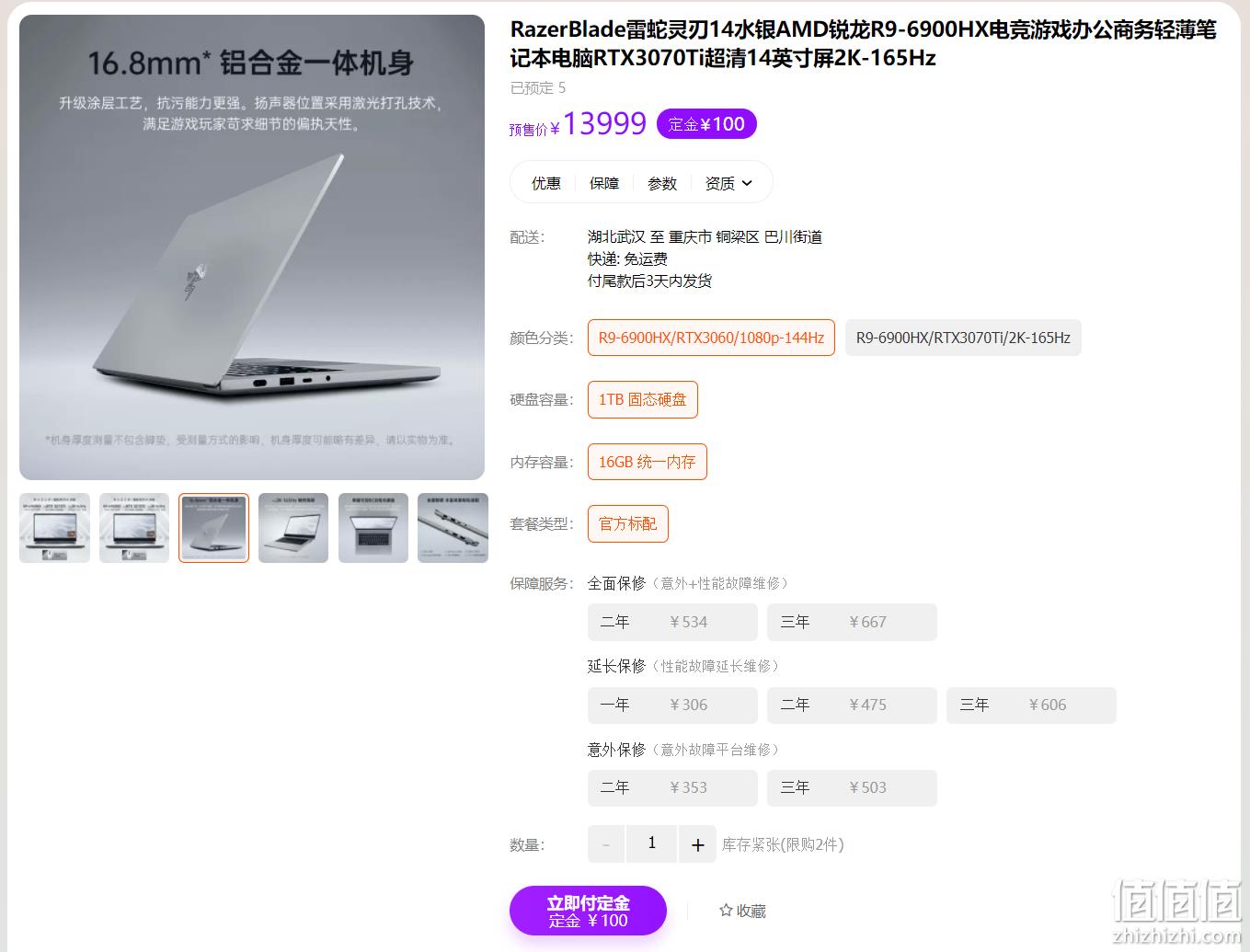Open the 优惠 tab

click(545, 183)
